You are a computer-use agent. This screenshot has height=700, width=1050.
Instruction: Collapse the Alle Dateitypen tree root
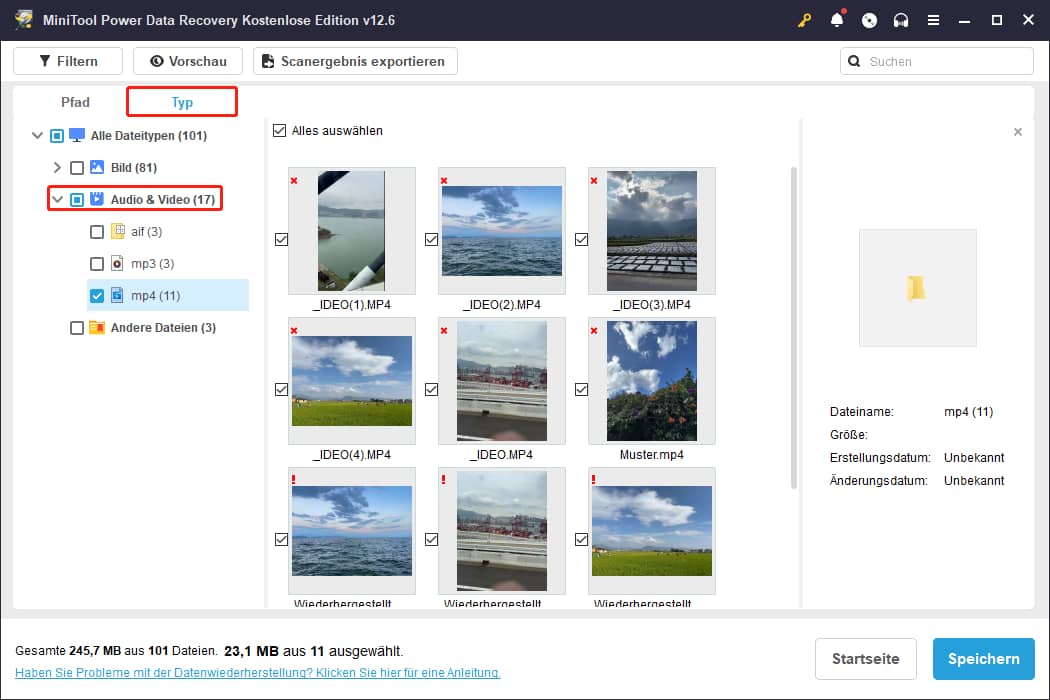[x=37, y=136]
